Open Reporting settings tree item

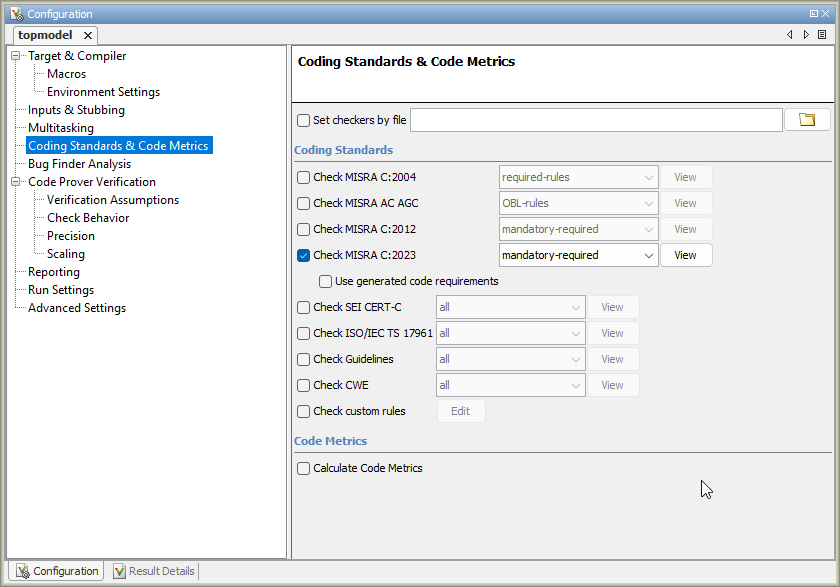54,272
